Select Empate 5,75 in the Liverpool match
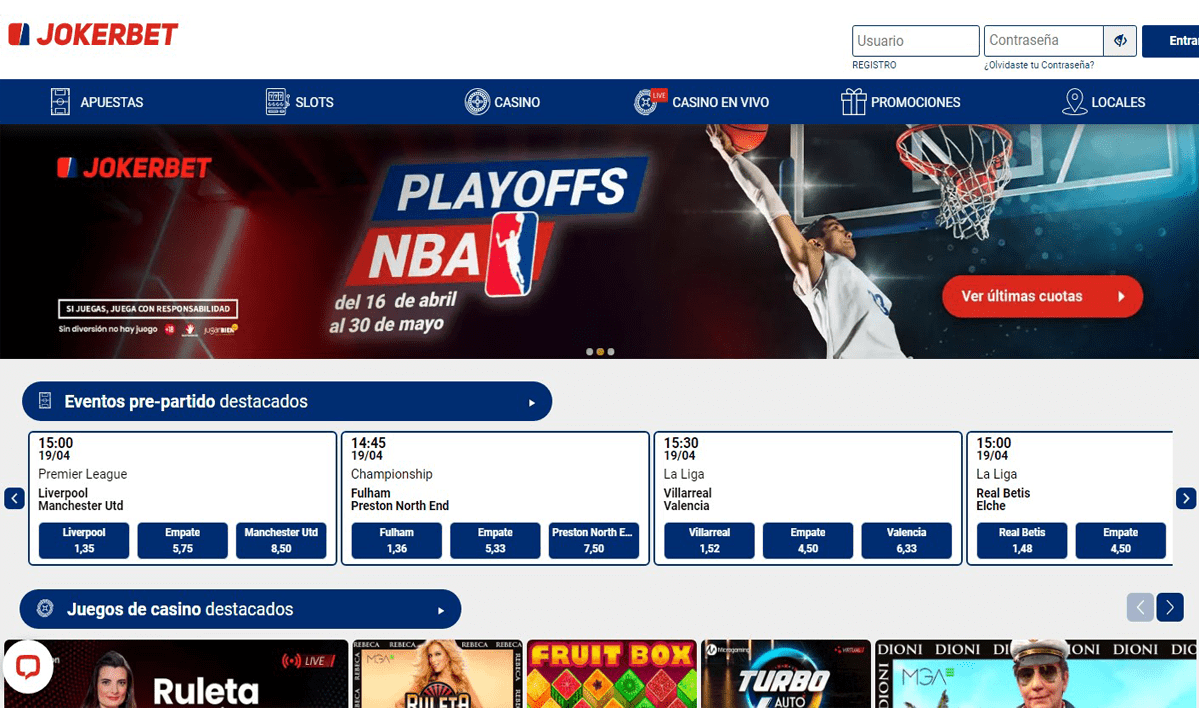 click(x=183, y=541)
